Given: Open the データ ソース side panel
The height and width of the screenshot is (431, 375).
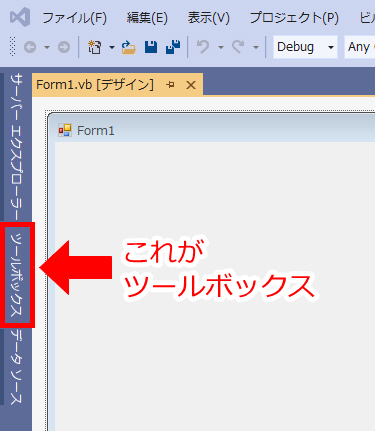Looking at the screenshot, I should 16,367.
